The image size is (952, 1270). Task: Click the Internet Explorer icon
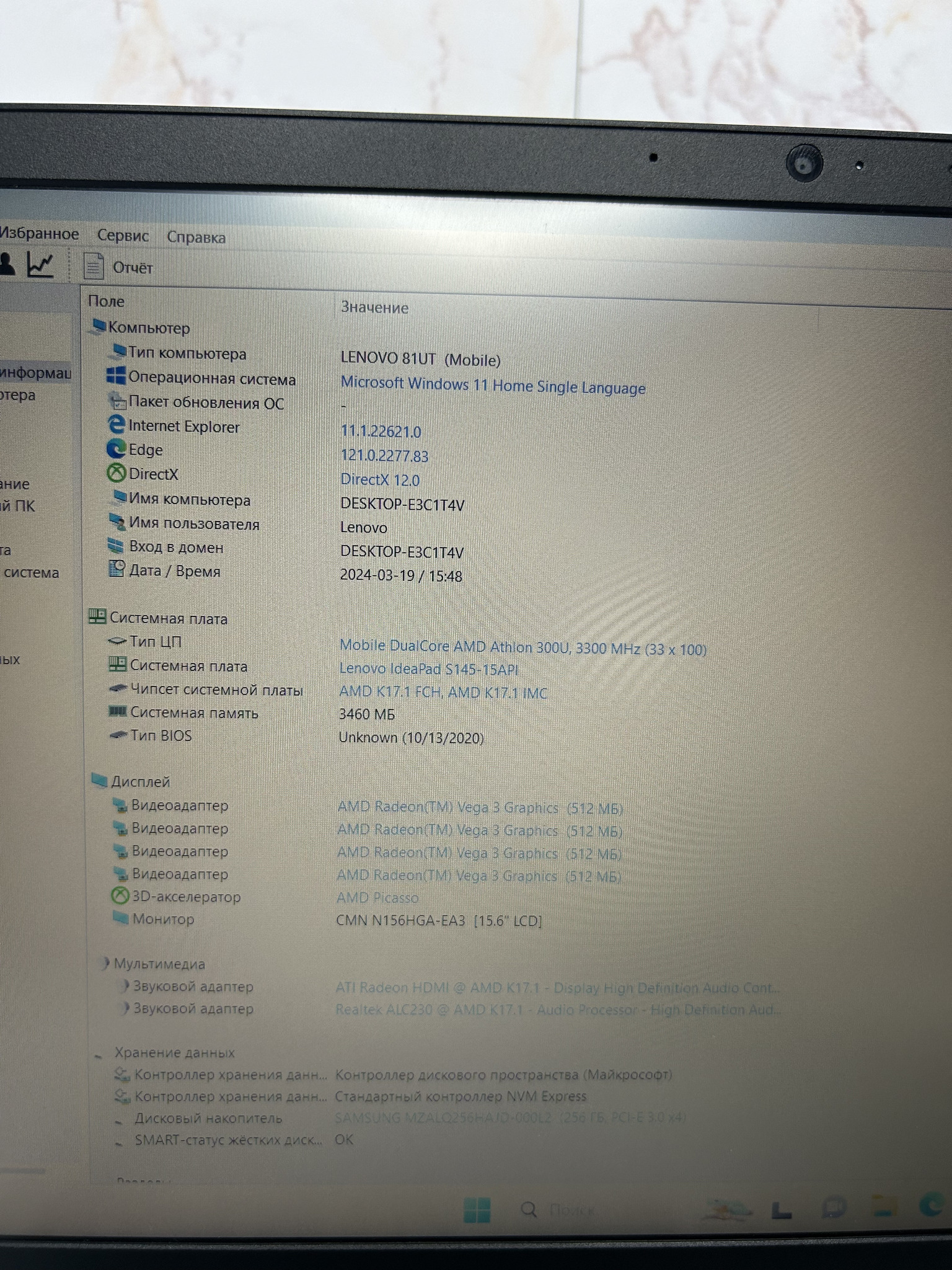click(117, 425)
